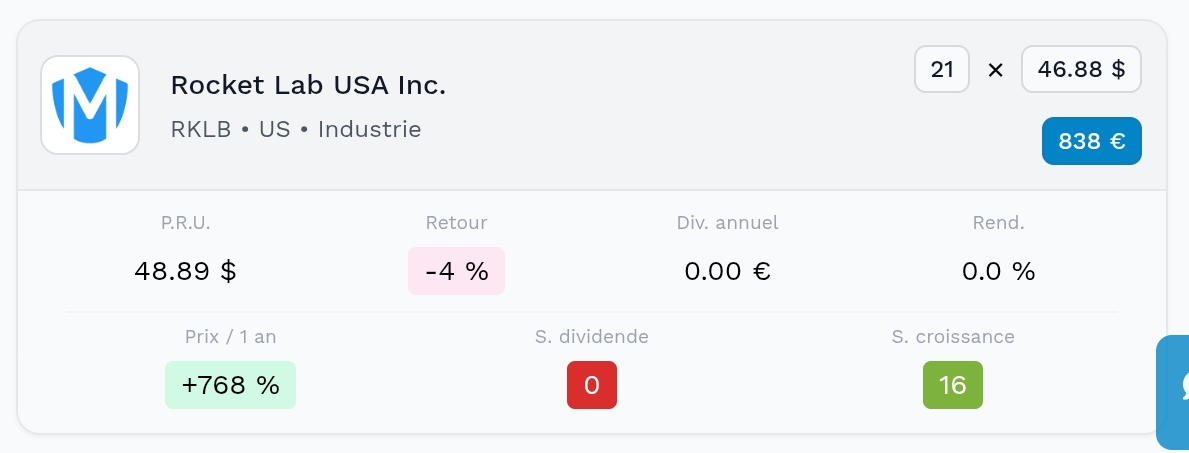Open the chat bubble widget
The width and height of the screenshot is (1189, 453).
(1173, 392)
